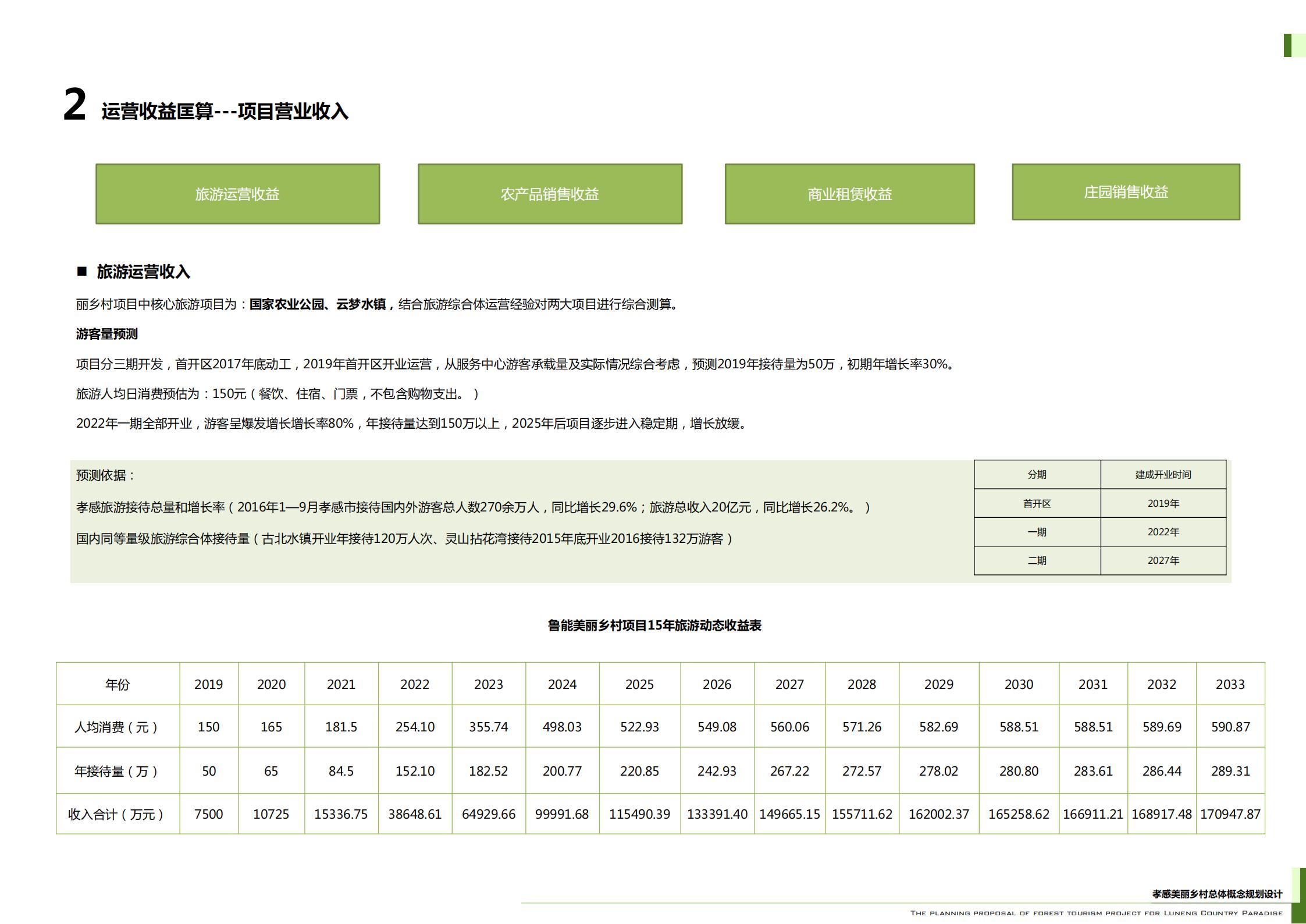Click the 170947.87 revenue cell
The height and width of the screenshot is (924, 1306).
coord(1230,813)
